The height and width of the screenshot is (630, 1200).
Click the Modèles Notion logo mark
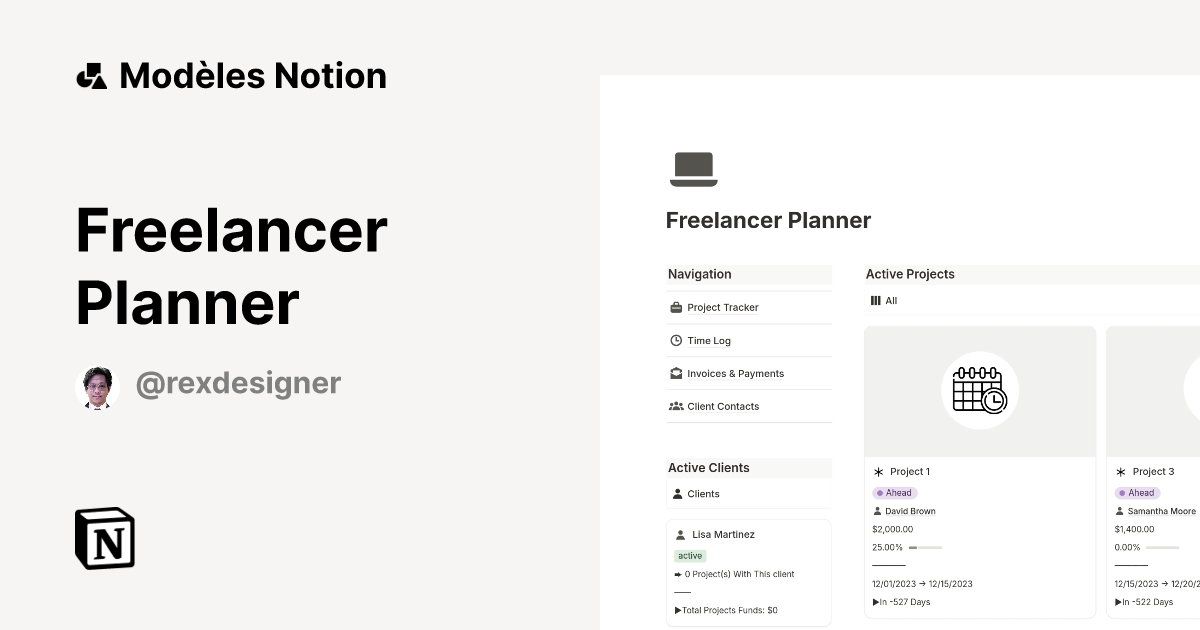tap(93, 75)
